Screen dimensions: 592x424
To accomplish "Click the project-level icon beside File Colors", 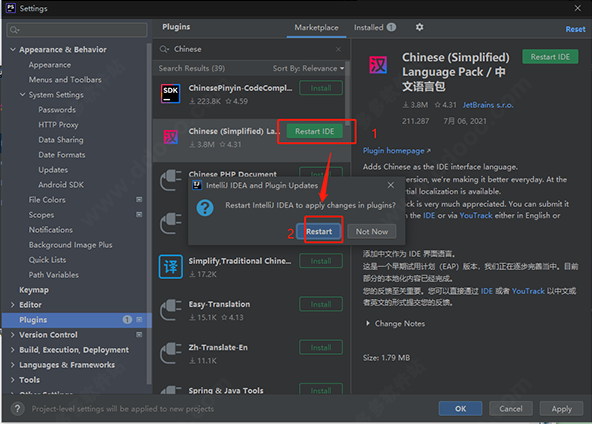I will (139, 199).
